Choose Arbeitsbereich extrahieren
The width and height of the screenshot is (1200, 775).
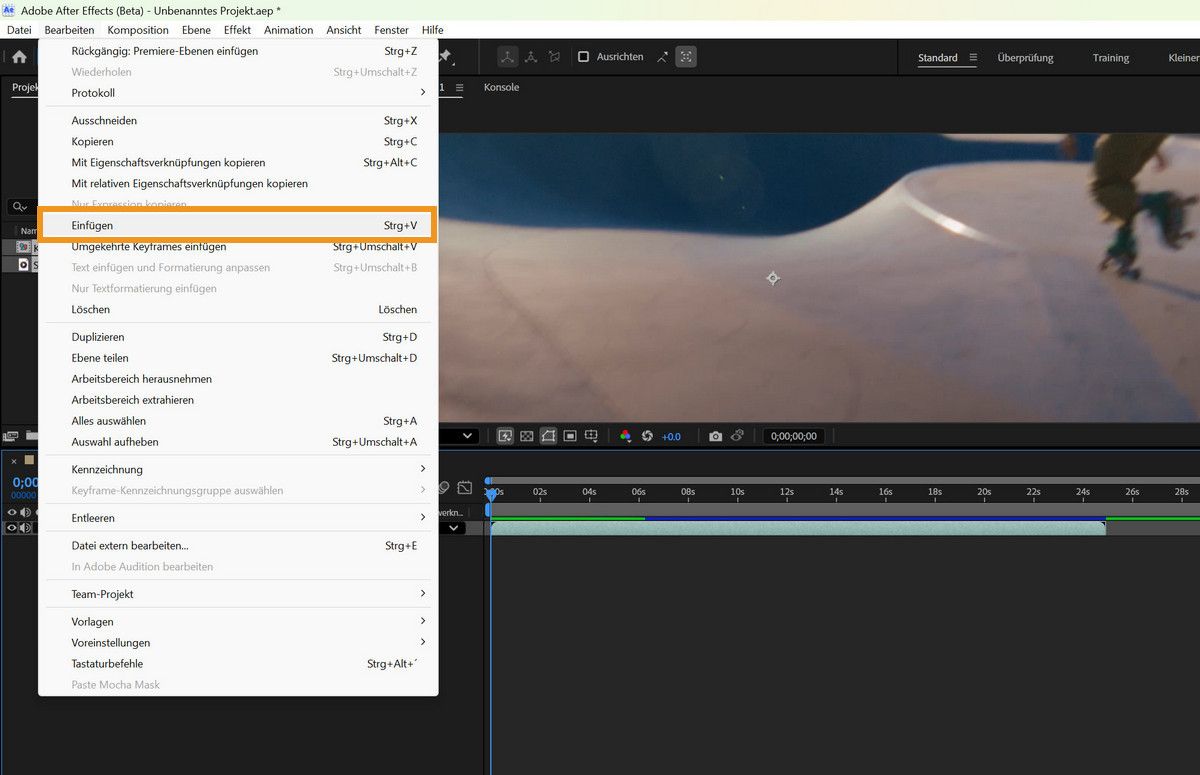(x=238, y=400)
